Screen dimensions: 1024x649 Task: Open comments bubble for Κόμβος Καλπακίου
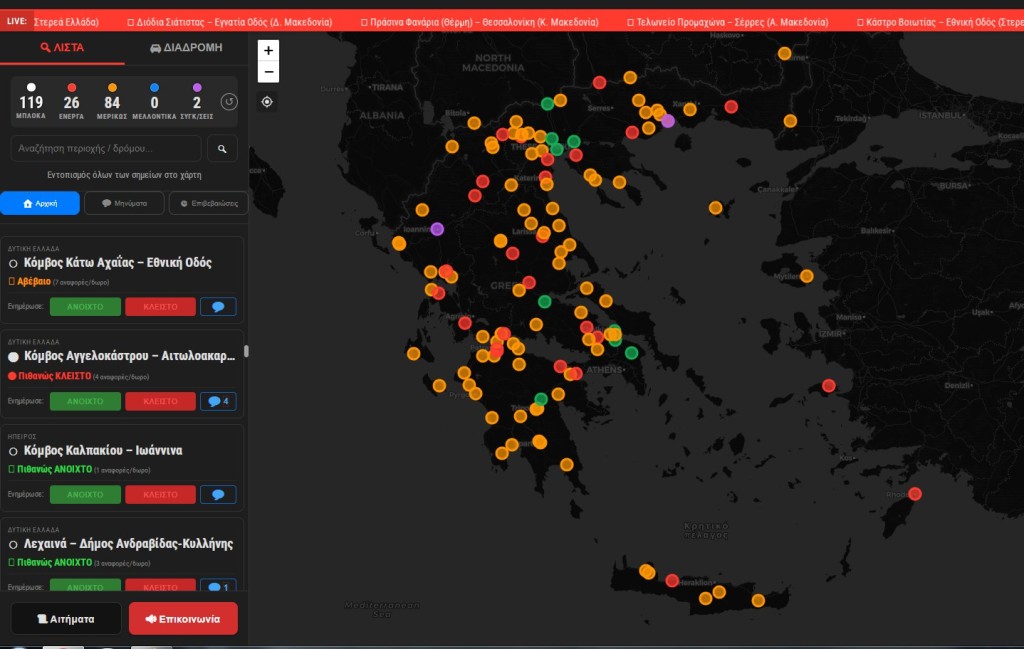[x=218, y=494]
